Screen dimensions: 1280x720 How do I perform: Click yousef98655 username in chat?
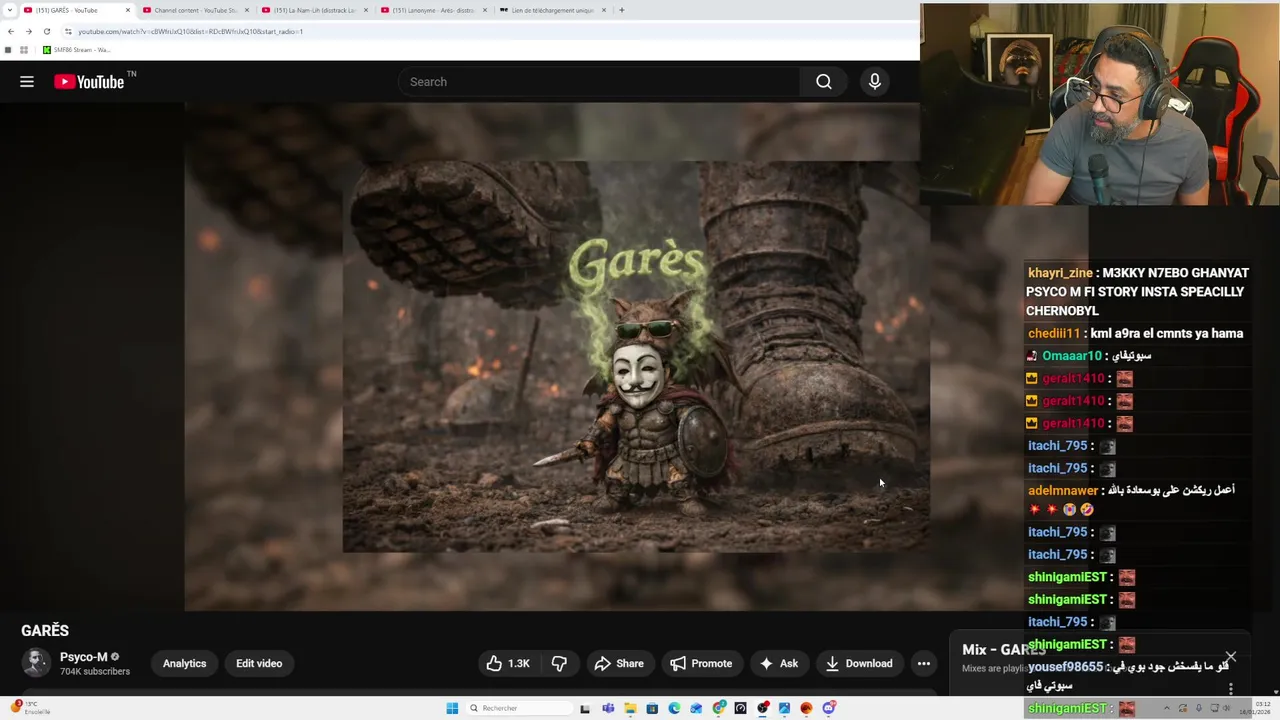point(1065,667)
